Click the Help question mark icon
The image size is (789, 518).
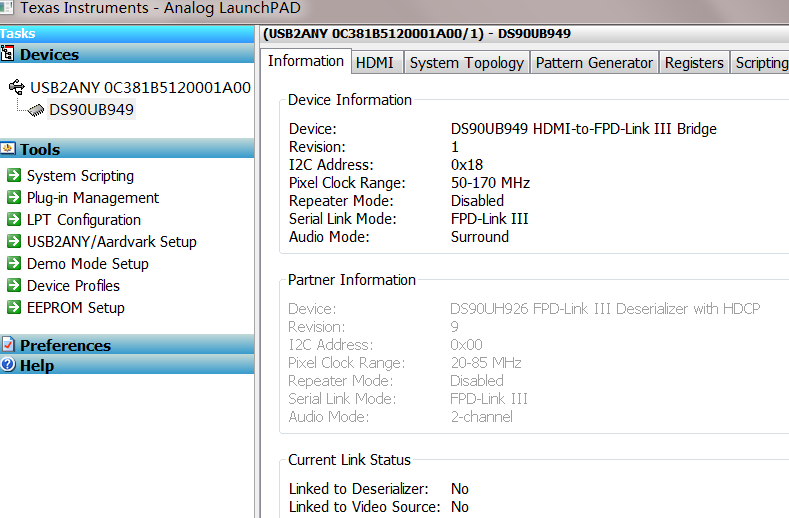point(8,364)
